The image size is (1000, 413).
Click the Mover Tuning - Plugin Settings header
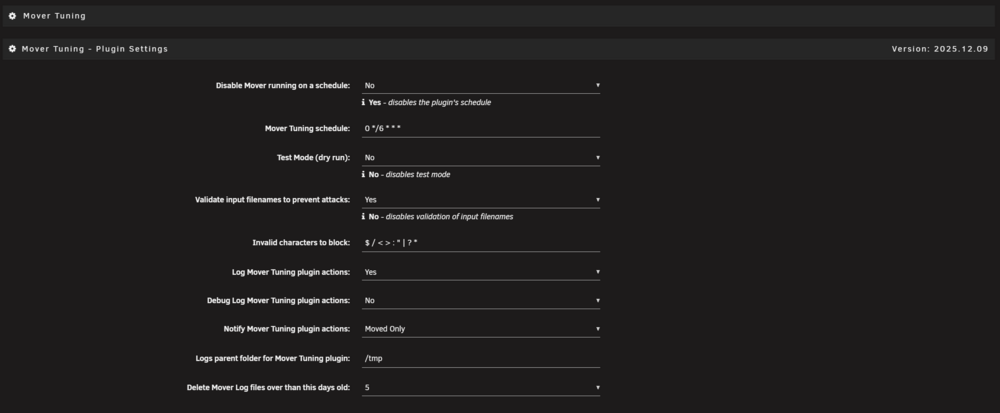coord(499,49)
